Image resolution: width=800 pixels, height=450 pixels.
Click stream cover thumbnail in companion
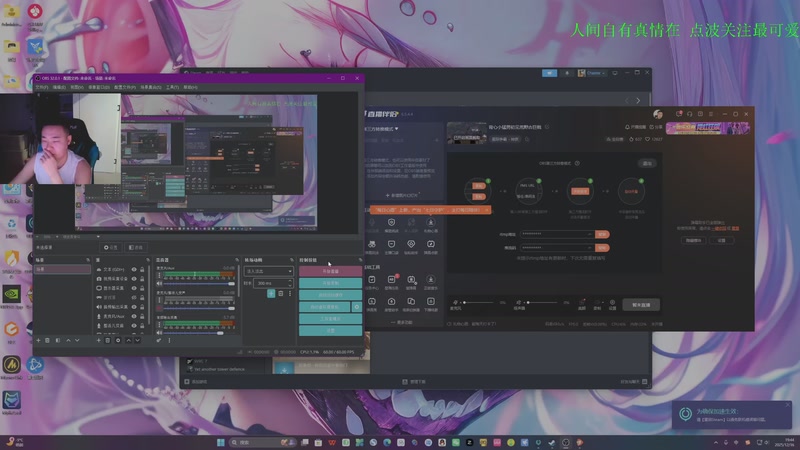tap(467, 133)
